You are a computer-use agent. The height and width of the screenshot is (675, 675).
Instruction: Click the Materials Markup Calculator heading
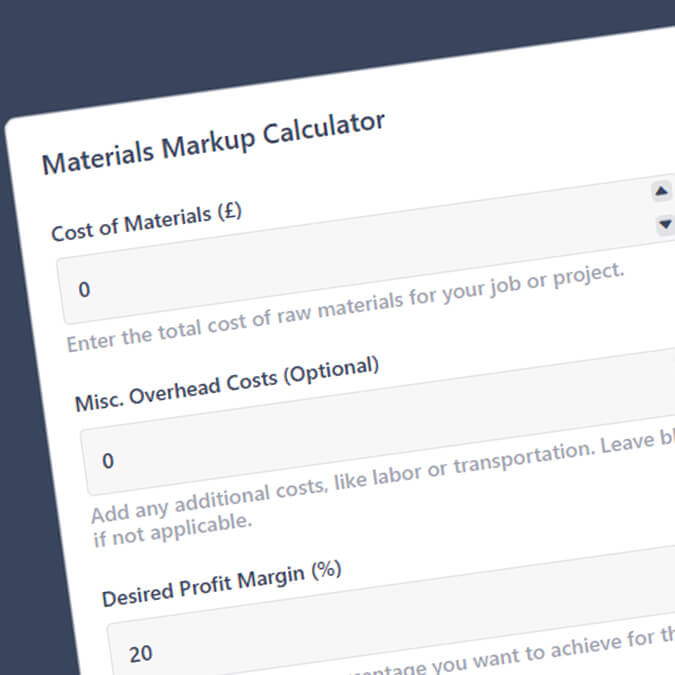click(213, 143)
